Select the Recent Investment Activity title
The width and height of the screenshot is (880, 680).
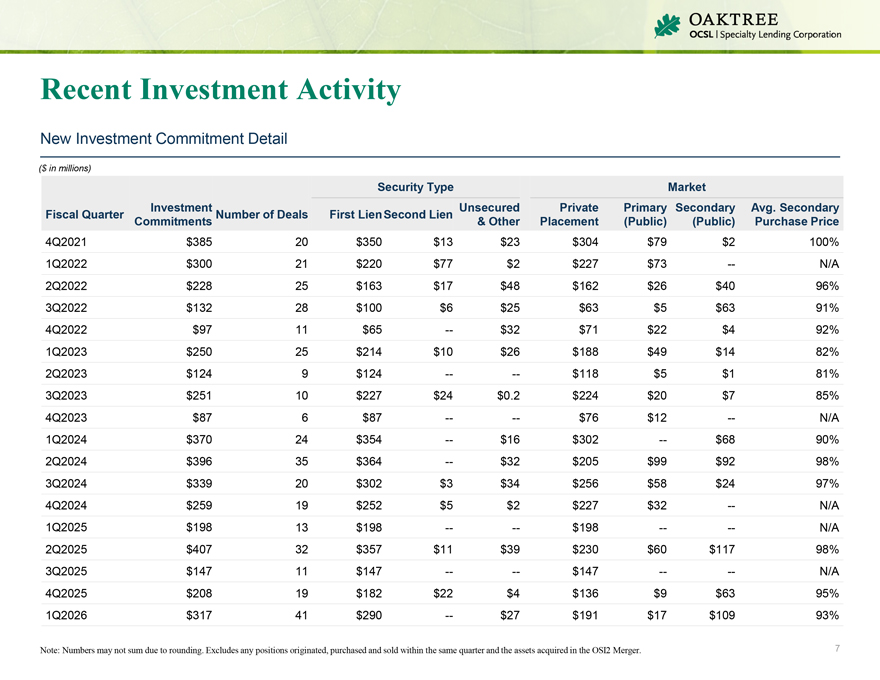click(x=220, y=90)
